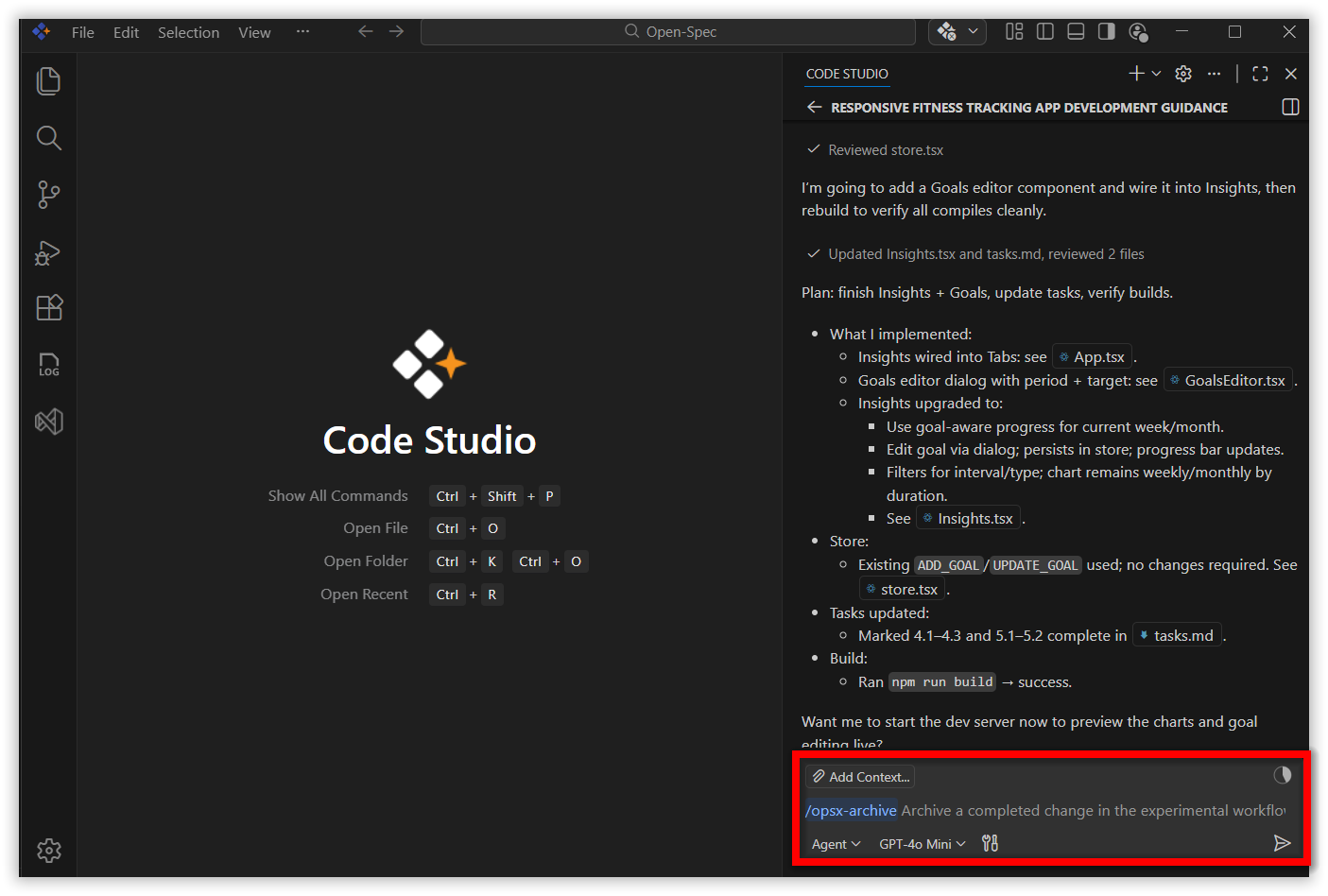Open the store.tsx file link in Store section
The width and height of the screenshot is (1328, 896).
(x=902, y=590)
